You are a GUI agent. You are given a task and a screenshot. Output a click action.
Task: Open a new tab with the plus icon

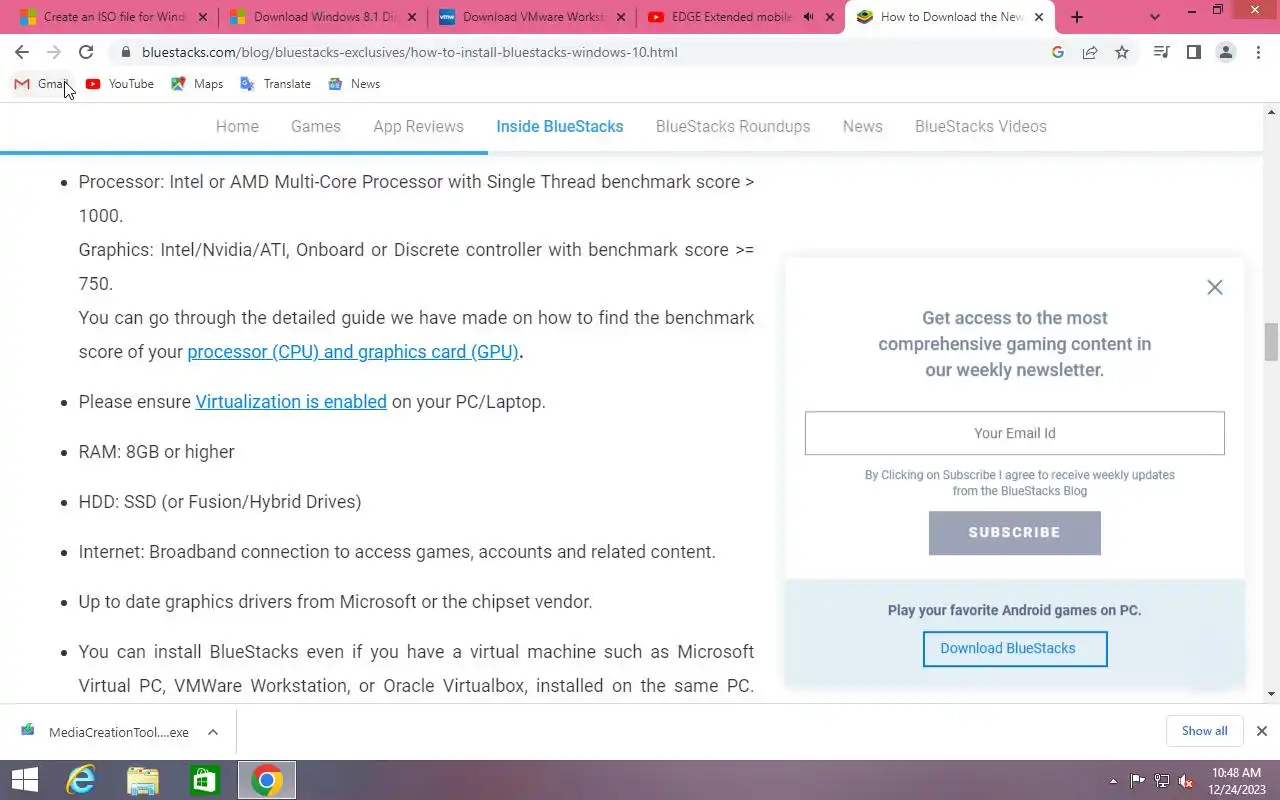pos(1077,17)
